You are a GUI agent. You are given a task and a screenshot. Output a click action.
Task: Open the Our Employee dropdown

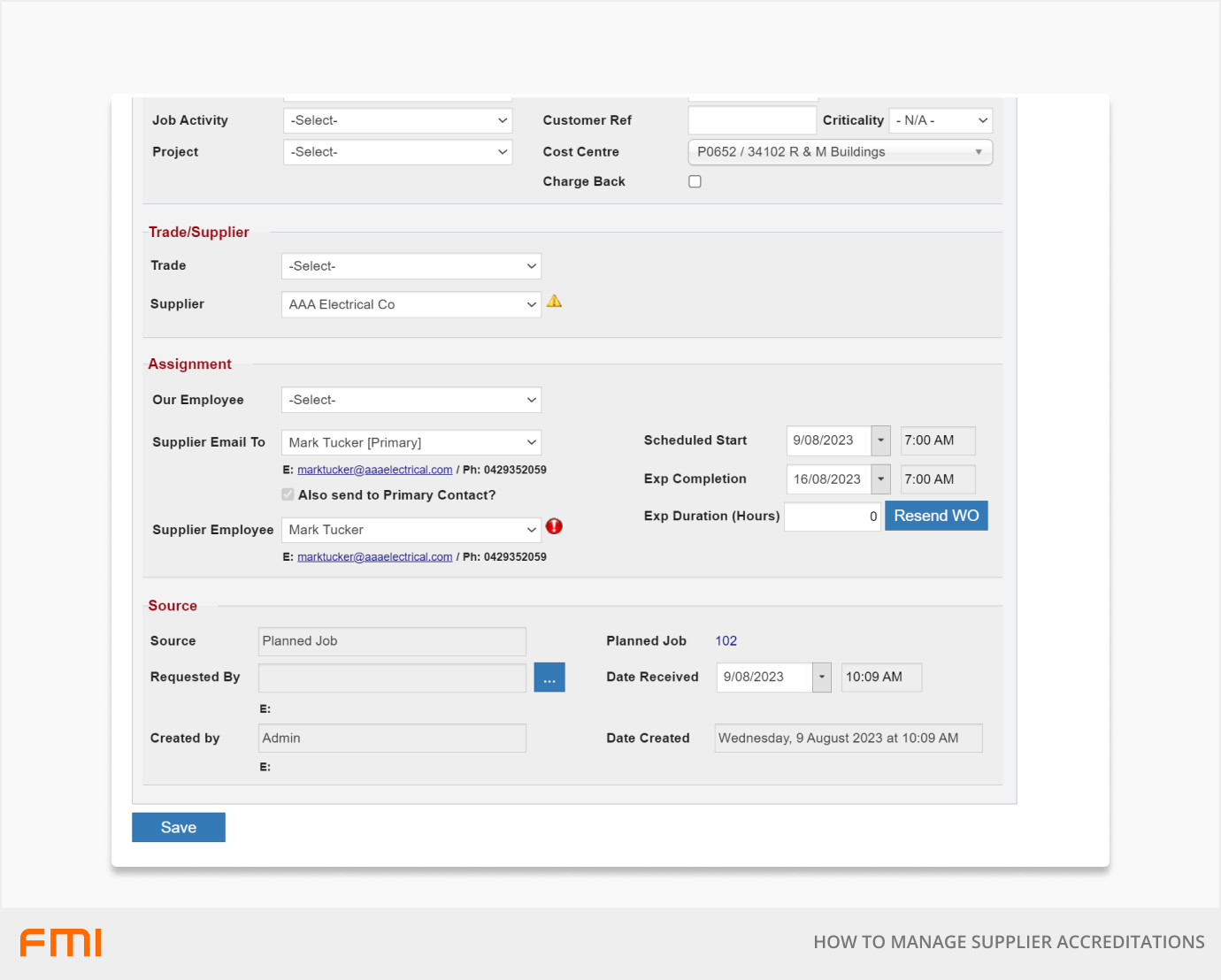coord(411,400)
